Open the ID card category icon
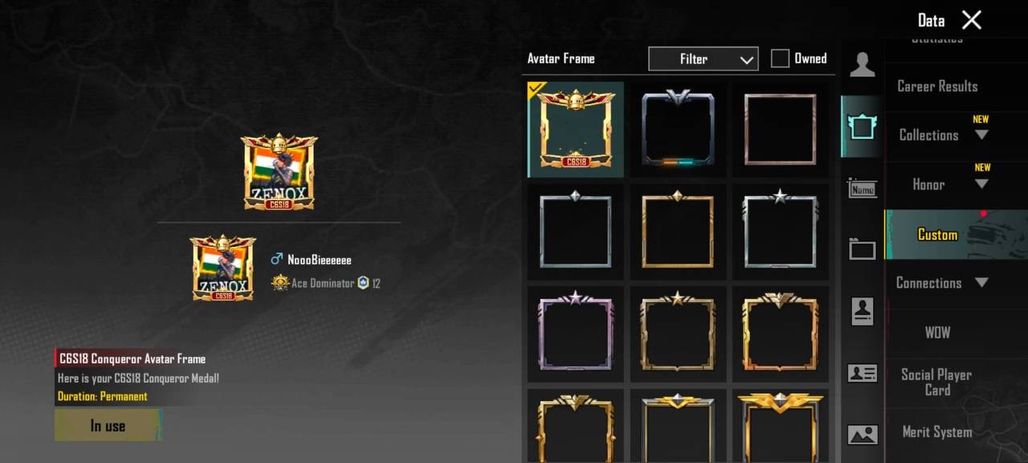The height and width of the screenshot is (463, 1028). [862, 373]
